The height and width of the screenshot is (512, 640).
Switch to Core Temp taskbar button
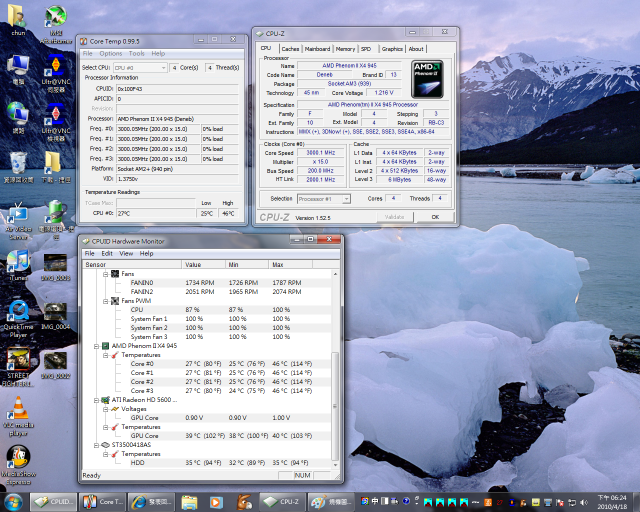tap(102, 502)
